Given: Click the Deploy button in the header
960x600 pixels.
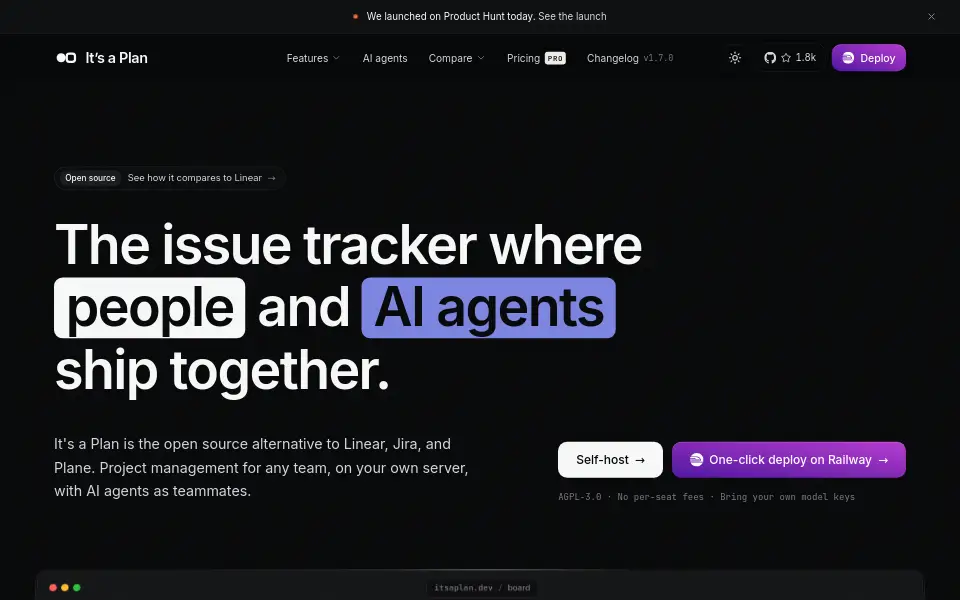Looking at the screenshot, I should pyautogui.click(x=868, y=58).
